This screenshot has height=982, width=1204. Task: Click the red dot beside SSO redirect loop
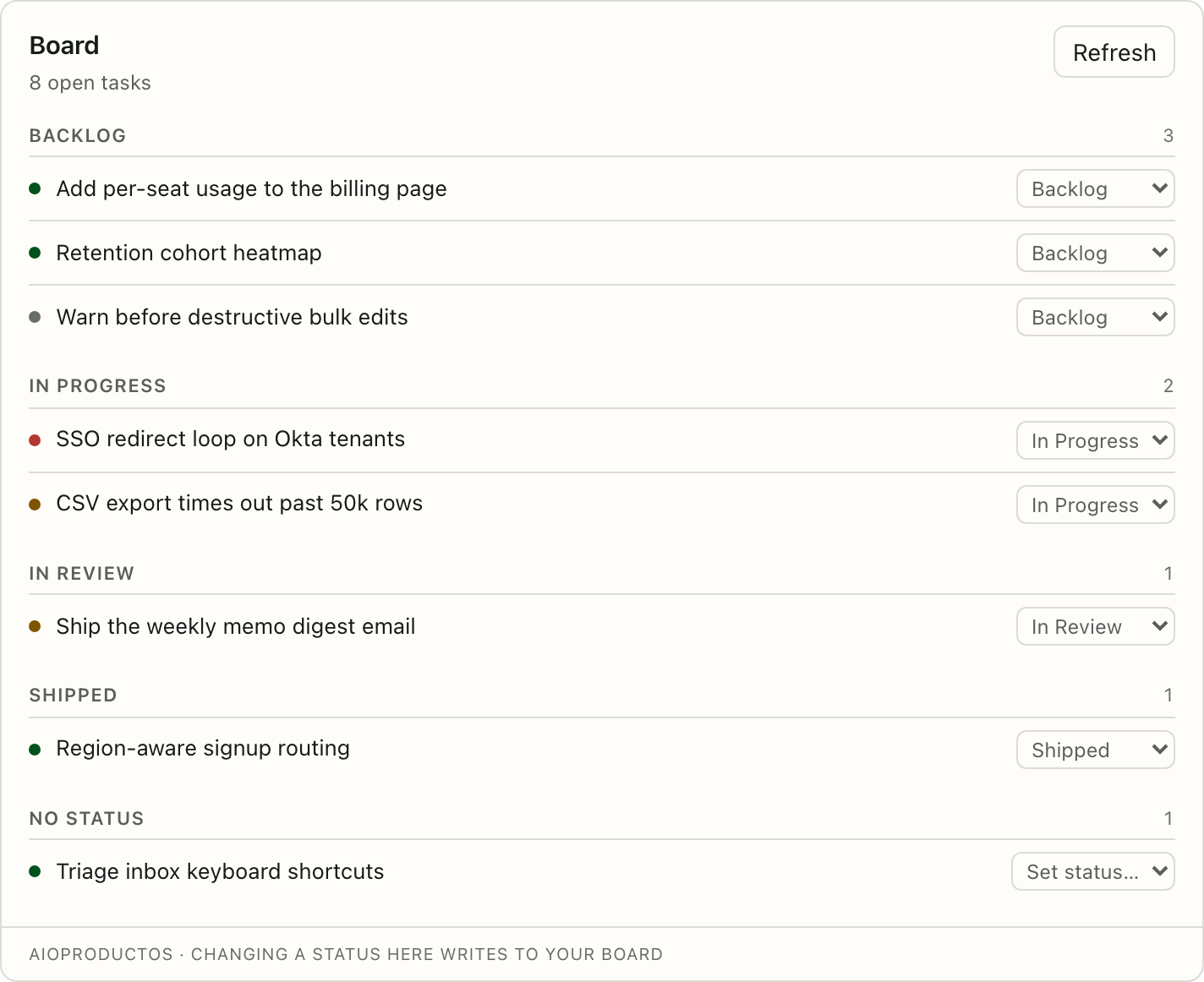click(x=35, y=440)
